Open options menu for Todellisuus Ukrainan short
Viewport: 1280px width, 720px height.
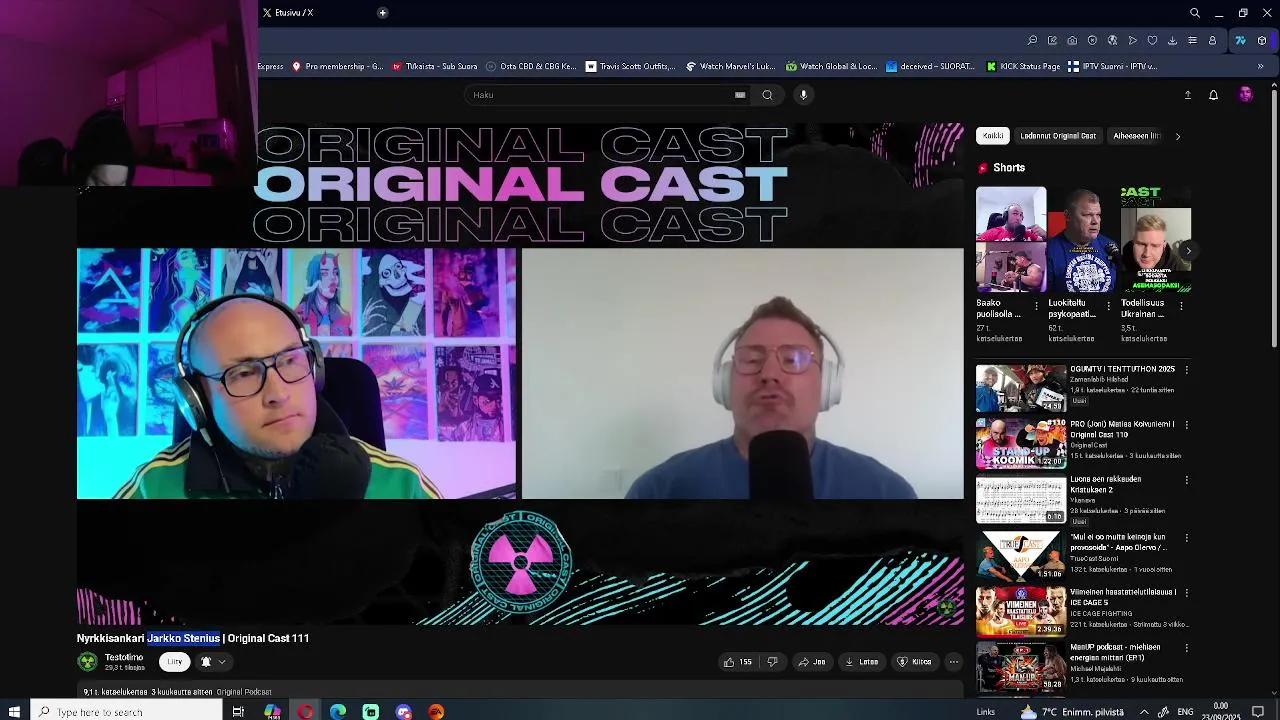pyautogui.click(x=1181, y=306)
